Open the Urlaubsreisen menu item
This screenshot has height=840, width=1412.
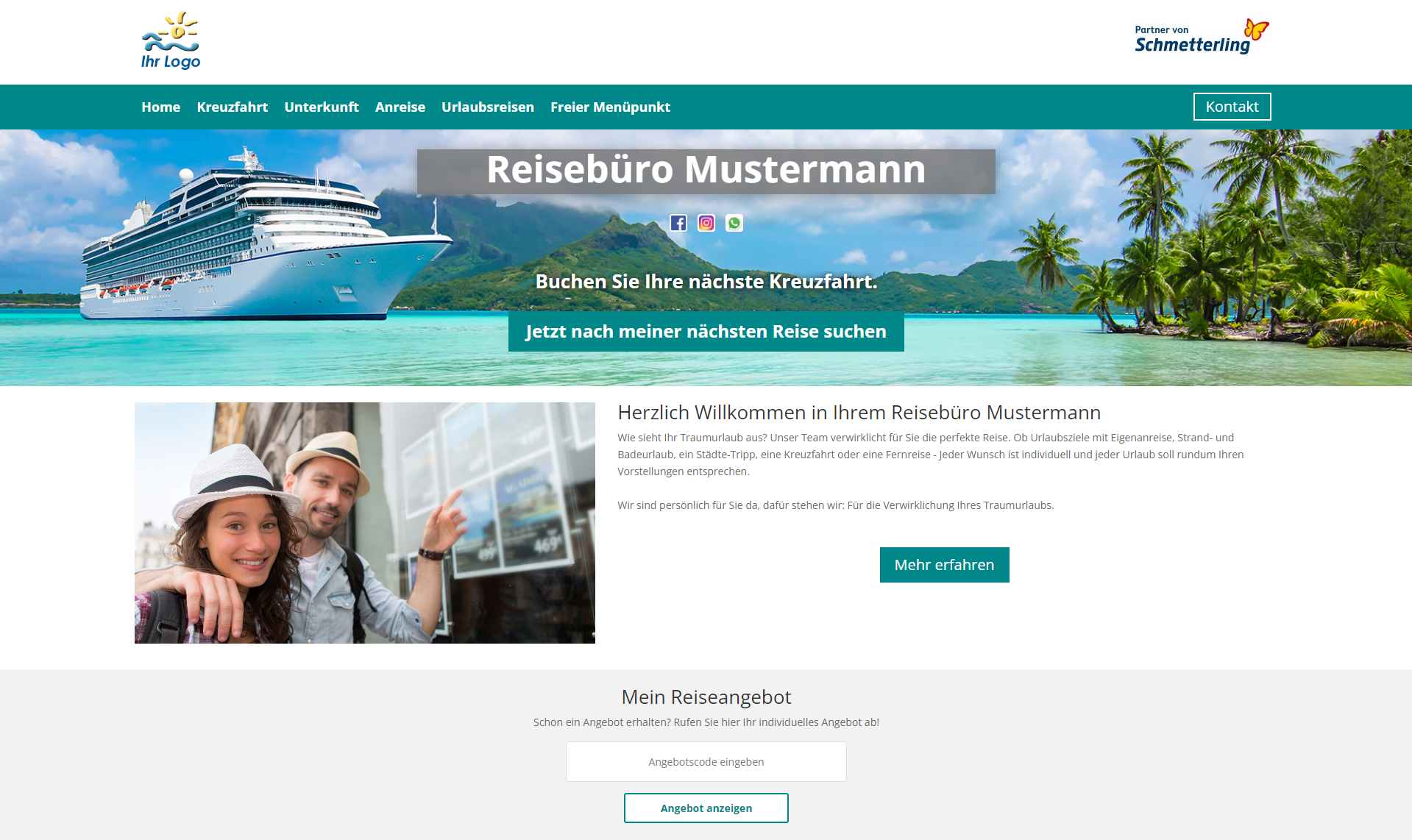click(x=488, y=107)
